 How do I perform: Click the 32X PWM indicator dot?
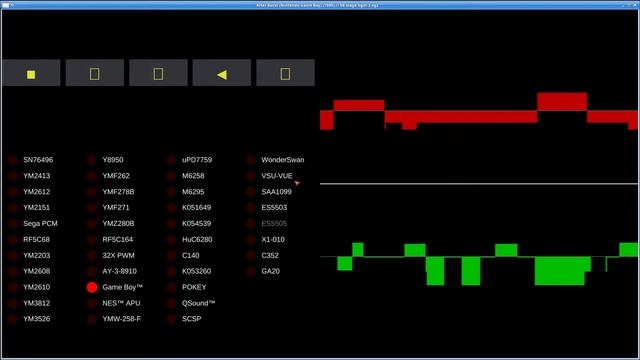coord(92,256)
